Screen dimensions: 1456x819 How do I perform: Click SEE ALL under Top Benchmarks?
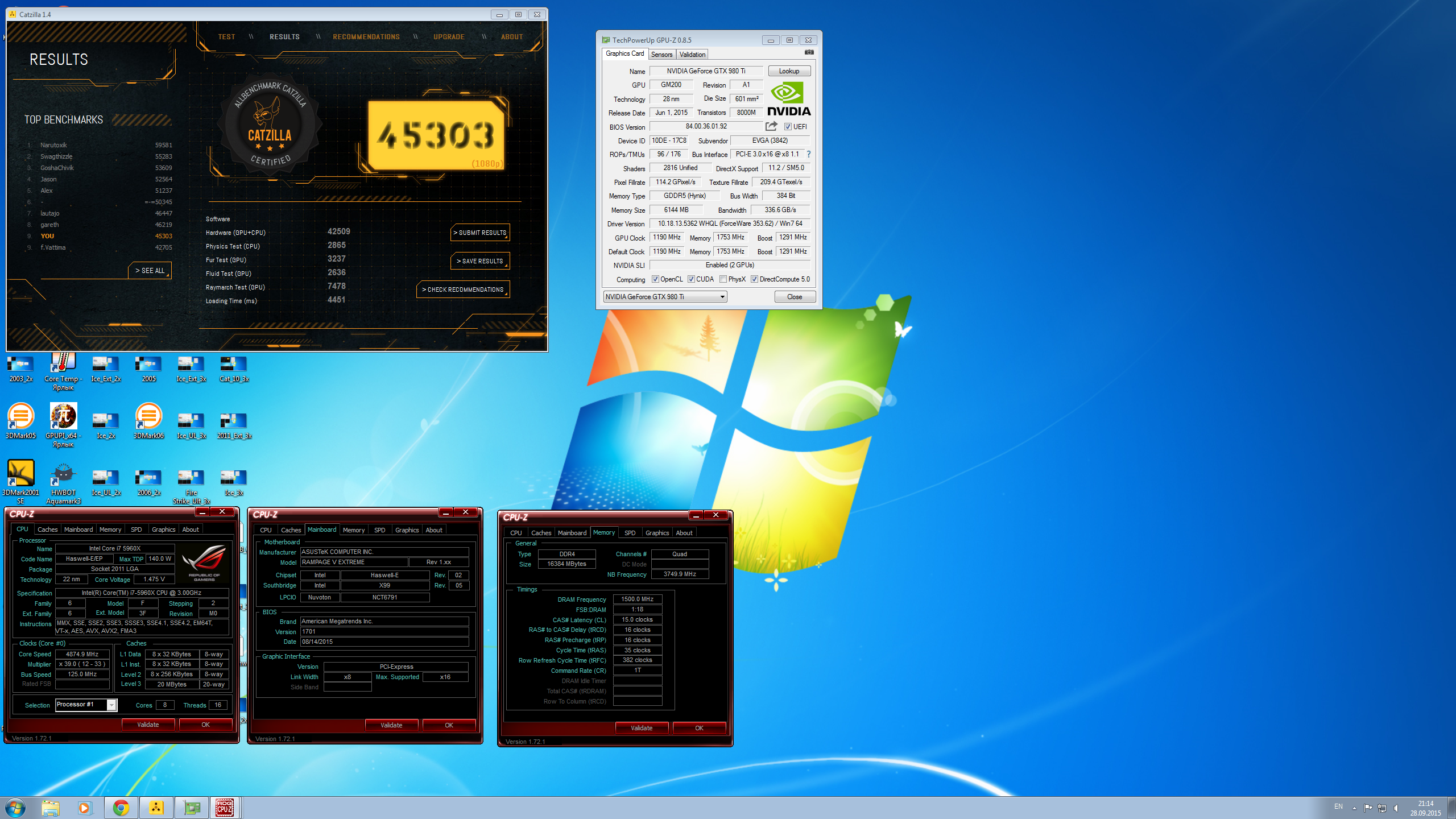tap(150, 271)
